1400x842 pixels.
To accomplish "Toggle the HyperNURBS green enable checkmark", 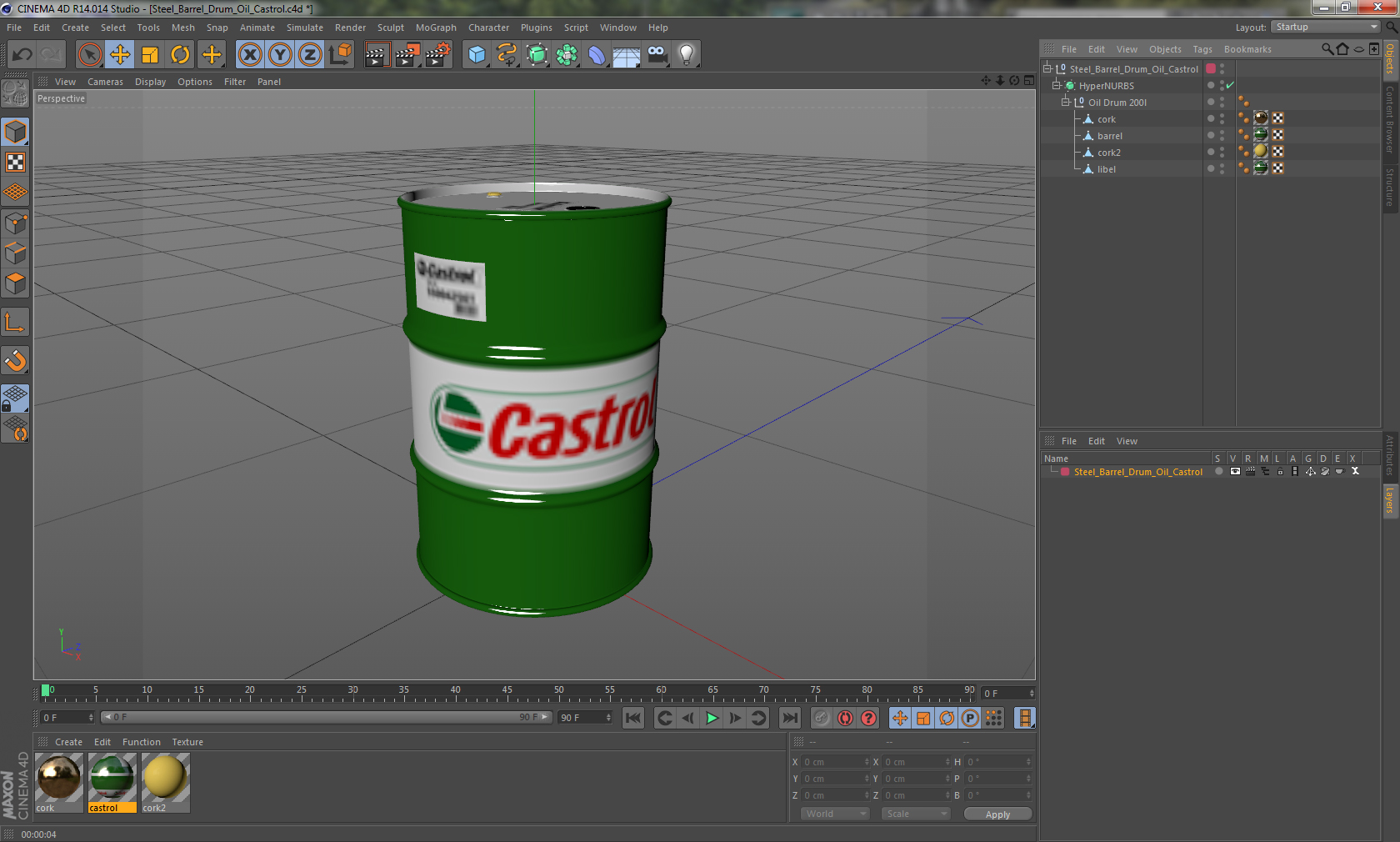I will point(1230,86).
